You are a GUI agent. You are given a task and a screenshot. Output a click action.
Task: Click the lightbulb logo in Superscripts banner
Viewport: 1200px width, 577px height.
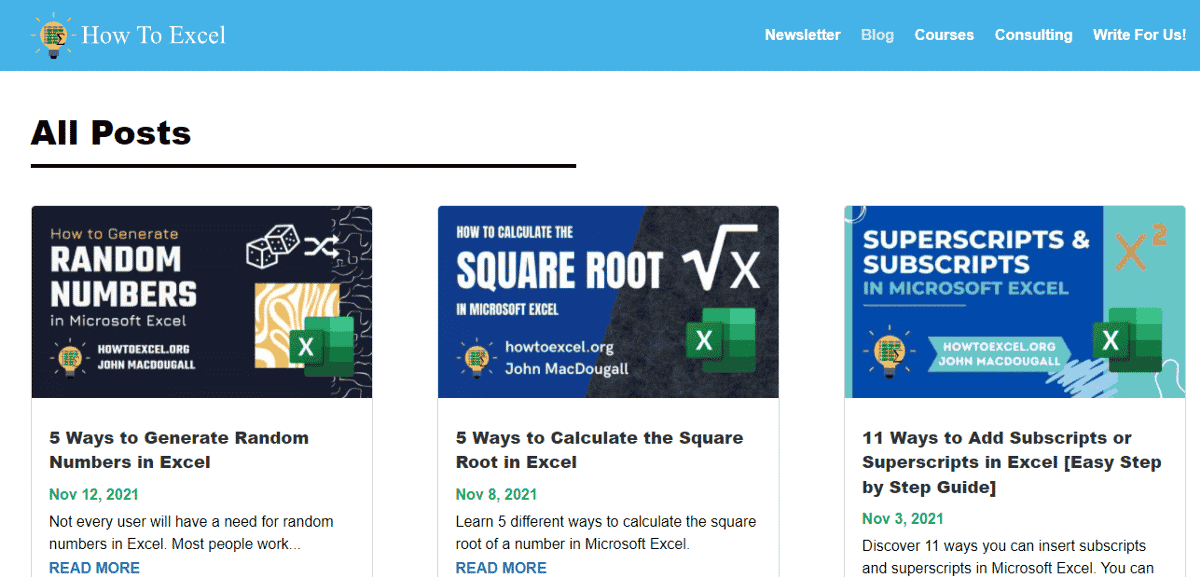888,352
